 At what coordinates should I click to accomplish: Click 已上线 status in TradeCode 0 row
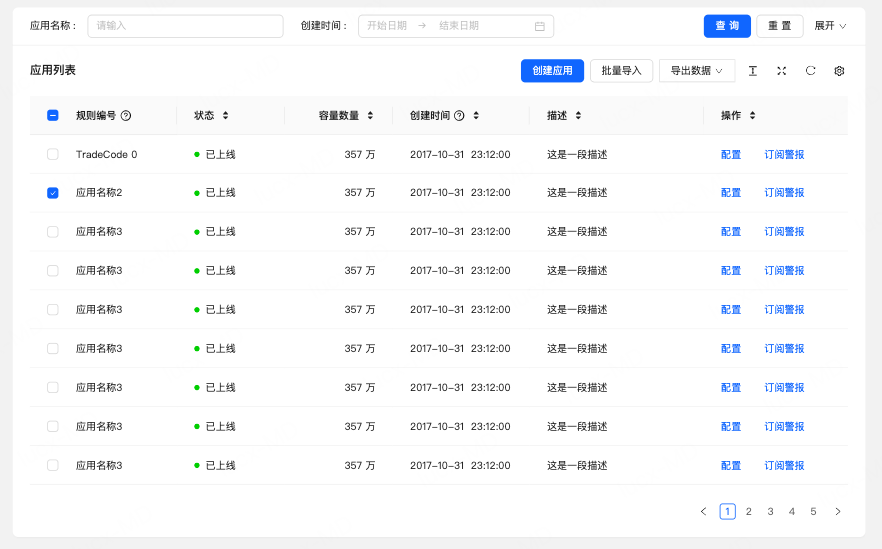220,155
